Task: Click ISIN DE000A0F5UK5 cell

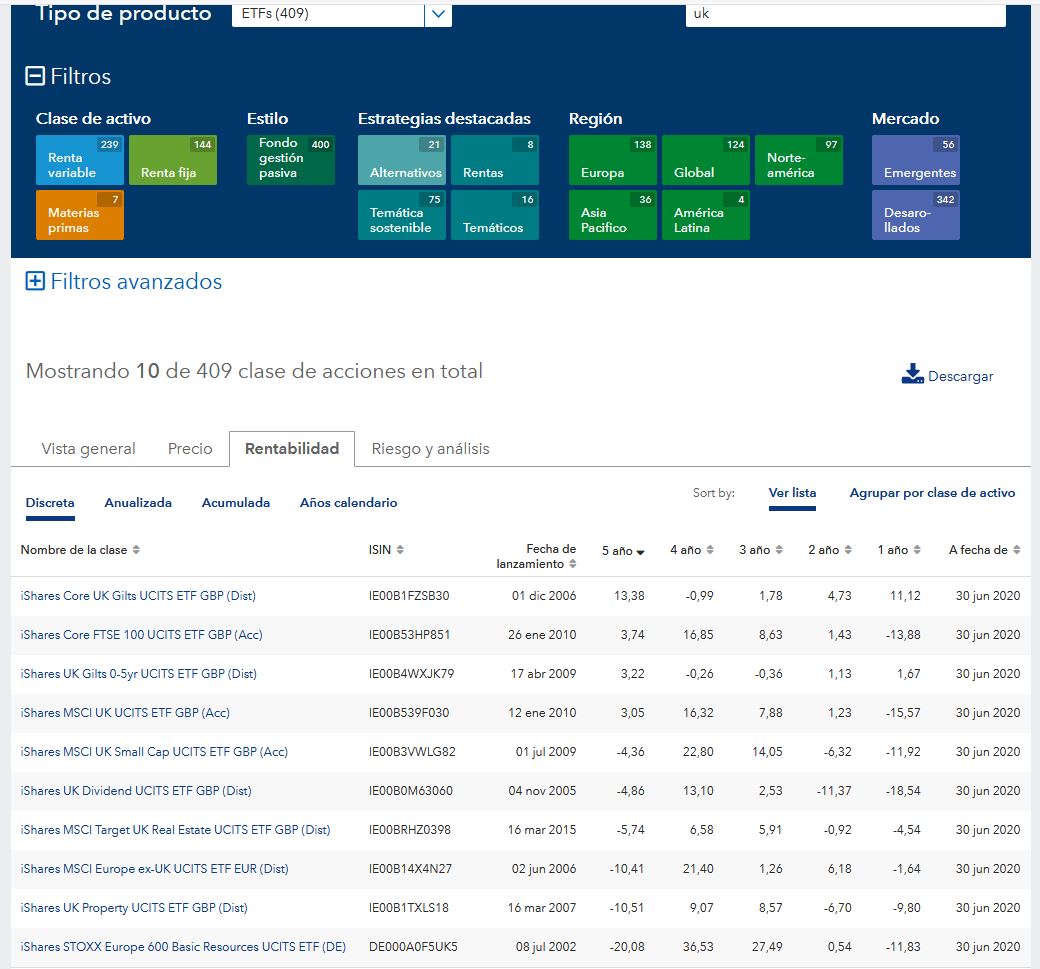Action: (413, 947)
